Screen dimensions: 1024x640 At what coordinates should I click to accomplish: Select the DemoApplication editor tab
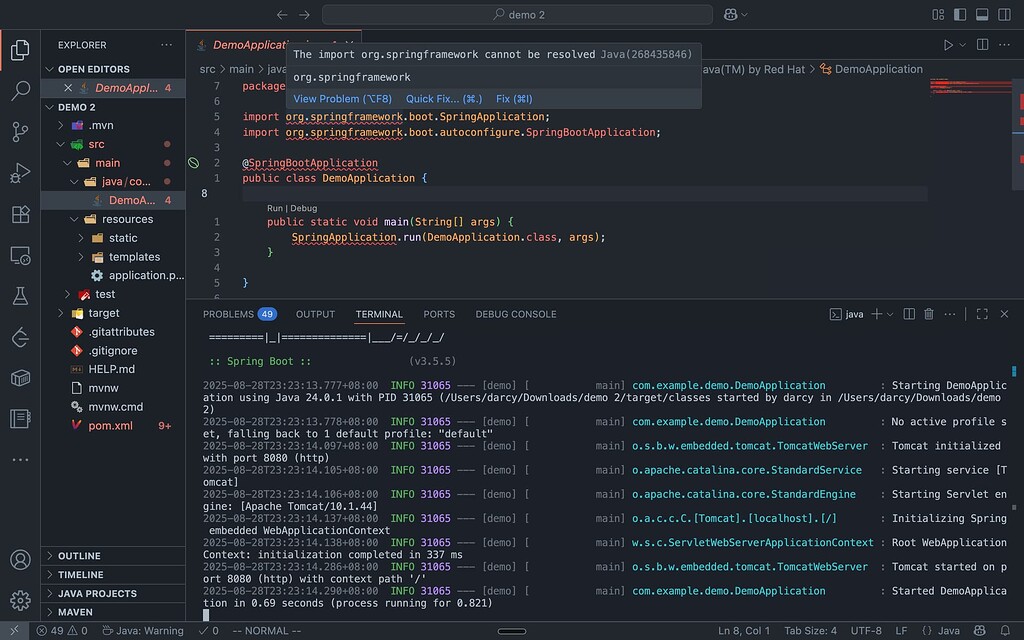[274, 45]
